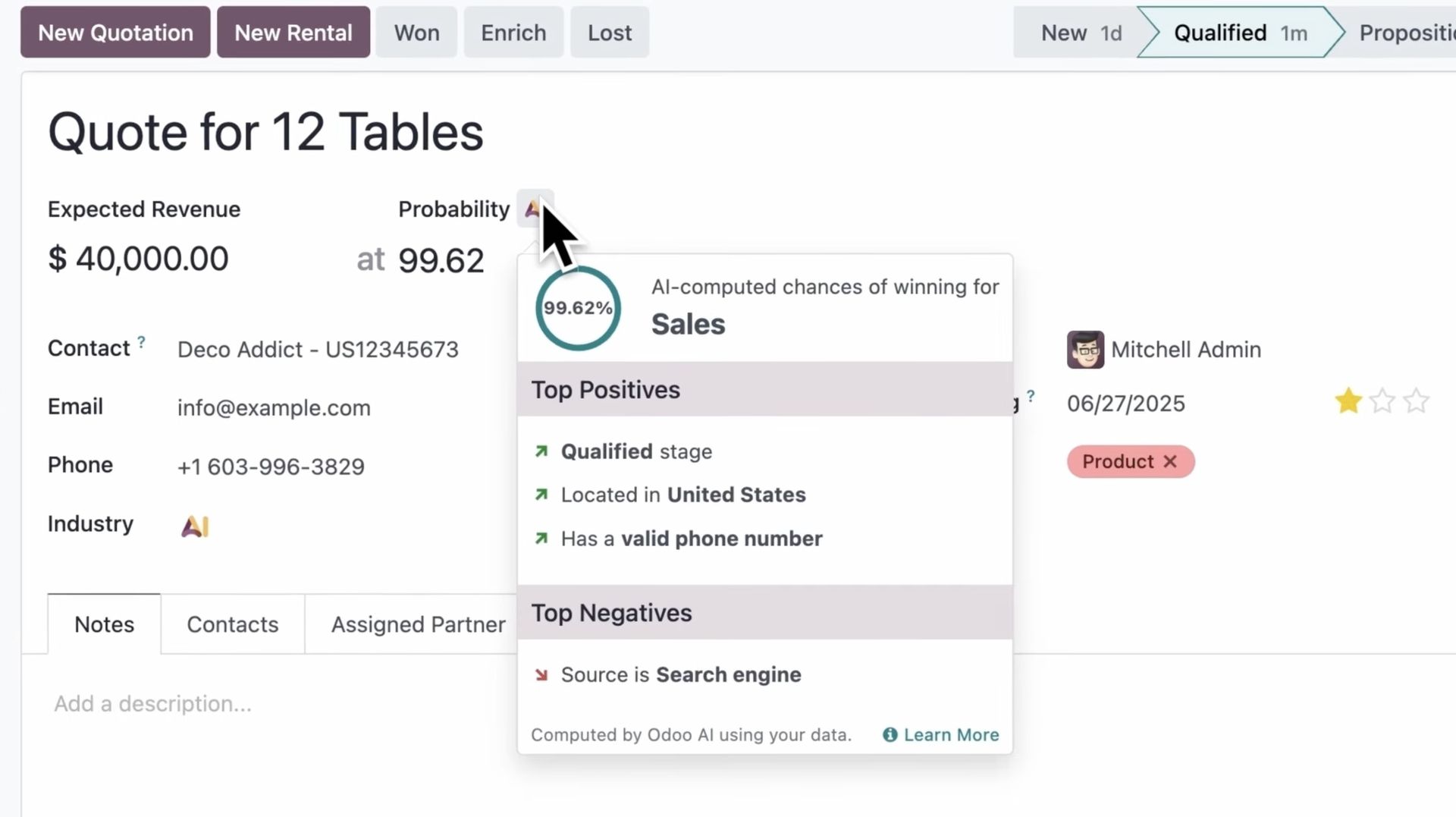The image size is (1456, 817).
Task: Open the Assigned Partner tab
Action: (x=418, y=624)
